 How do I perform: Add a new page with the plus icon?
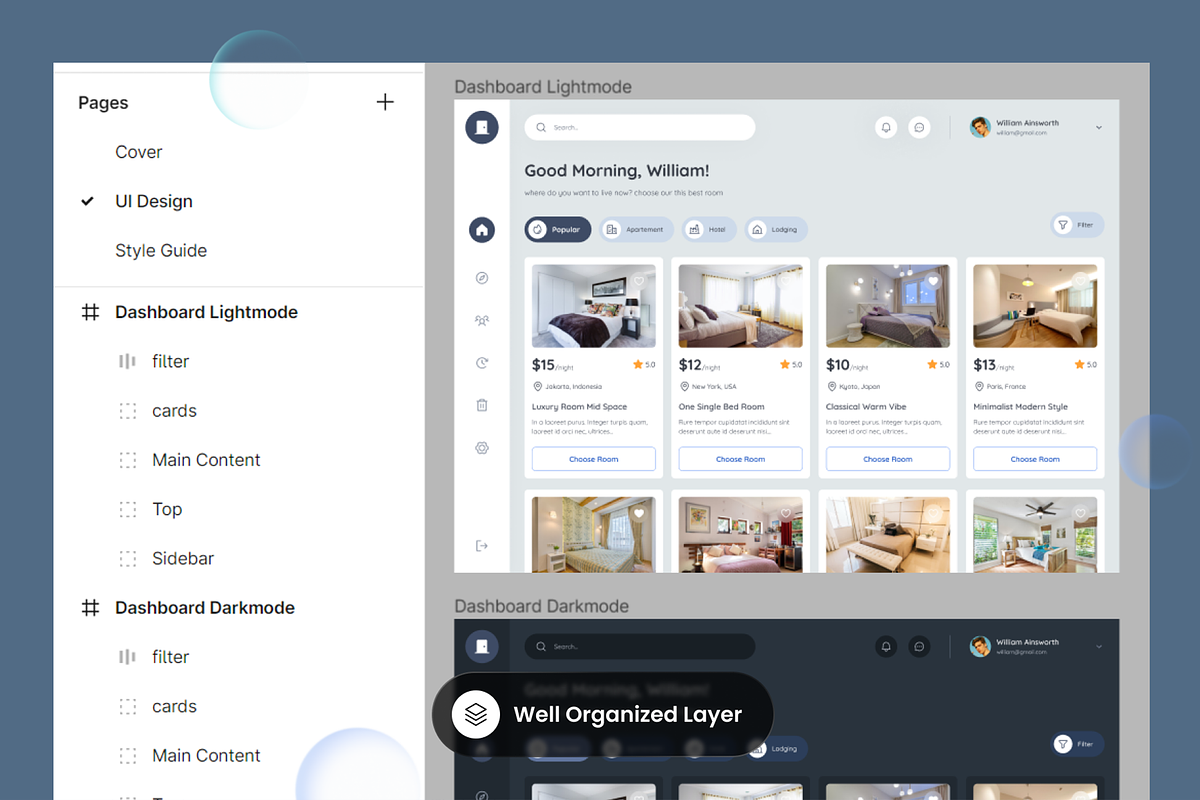[385, 102]
